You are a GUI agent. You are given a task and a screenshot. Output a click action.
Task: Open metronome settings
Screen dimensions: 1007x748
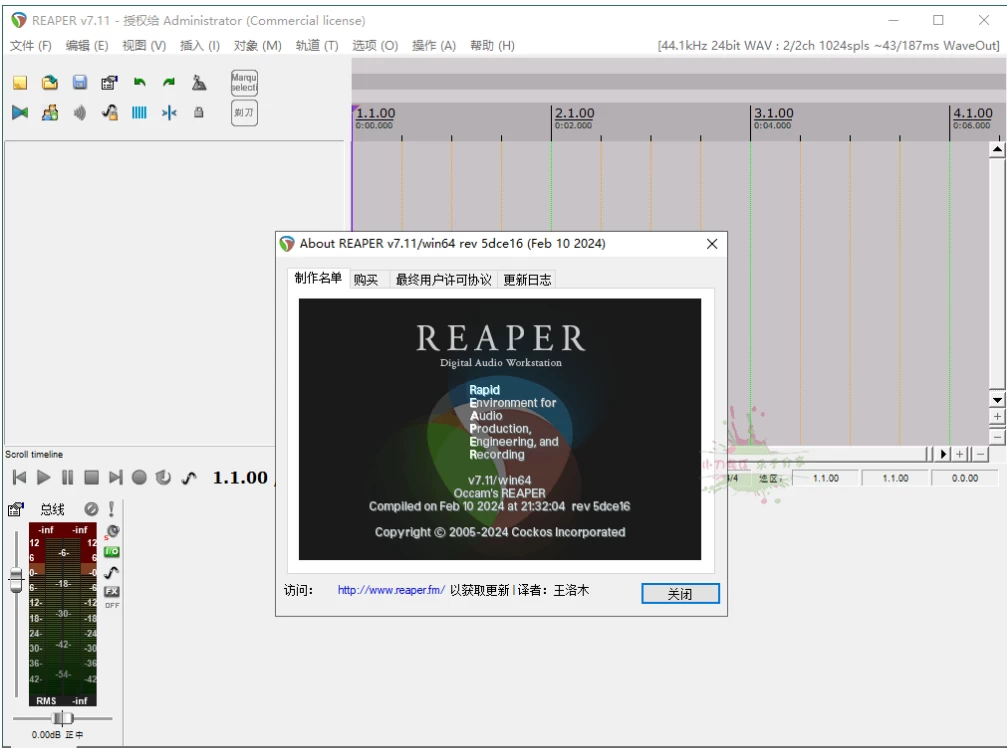199,83
